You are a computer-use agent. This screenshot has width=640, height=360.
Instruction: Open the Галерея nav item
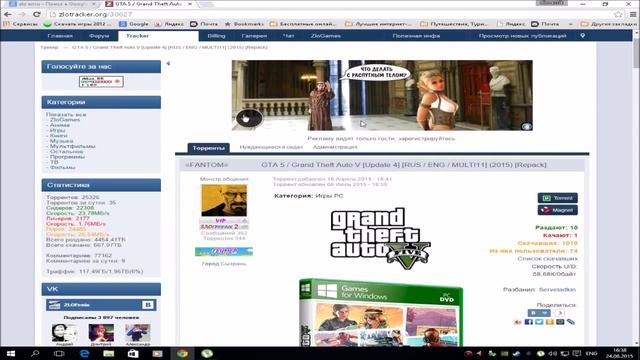254,36
